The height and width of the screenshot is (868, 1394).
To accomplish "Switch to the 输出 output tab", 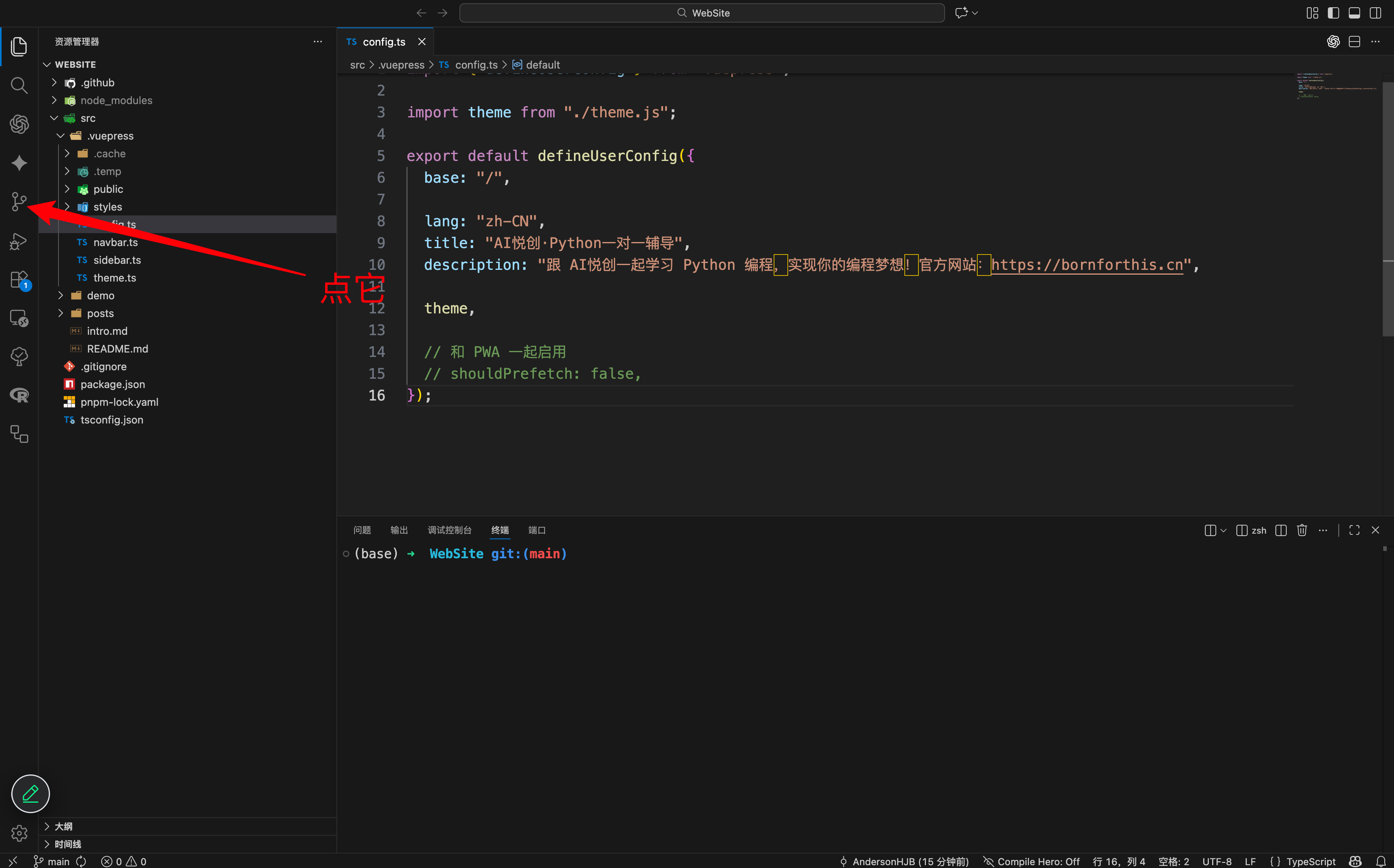I will (399, 530).
